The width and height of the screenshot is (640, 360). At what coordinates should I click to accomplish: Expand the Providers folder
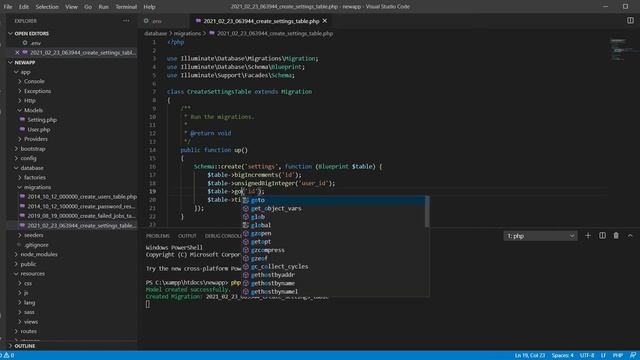pyautogui.click(x=36, y=139)
